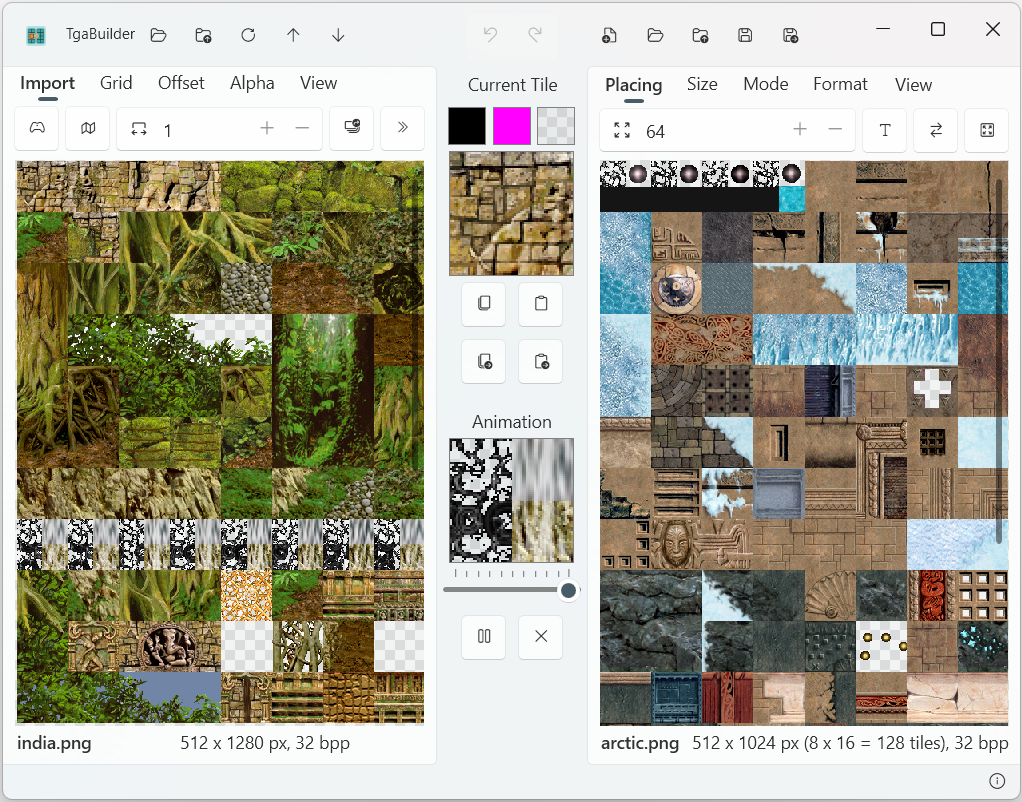Screen dimensions: 1022x802
Task: Expand more import options with double chevron
Action: pyautogui.click(x=402, y=128)
